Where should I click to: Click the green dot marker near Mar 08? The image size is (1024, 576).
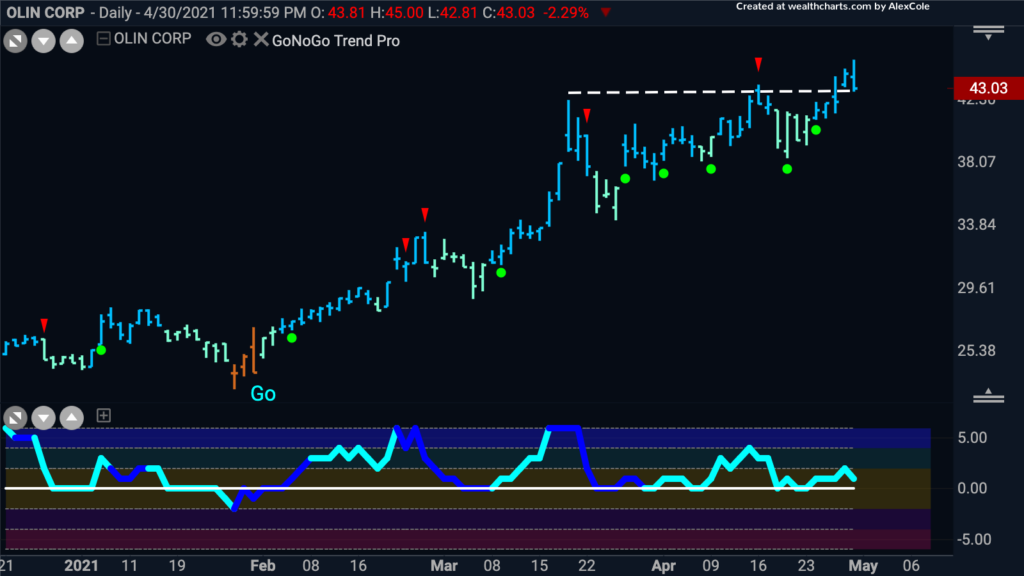501,272
